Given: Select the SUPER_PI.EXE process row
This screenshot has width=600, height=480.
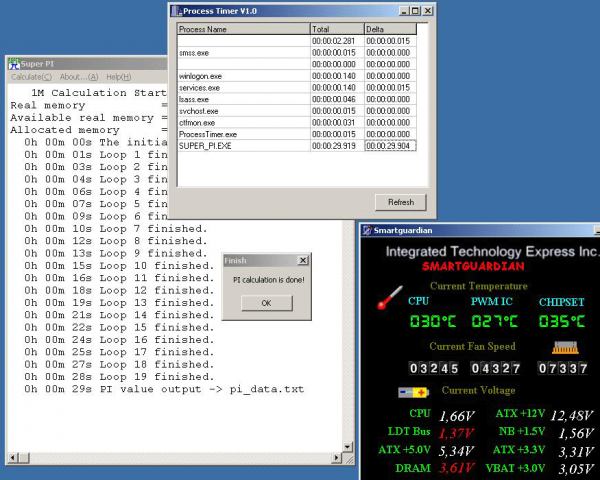Looking at the screenshot, I should pyautogui.click(x=297, y=146).
